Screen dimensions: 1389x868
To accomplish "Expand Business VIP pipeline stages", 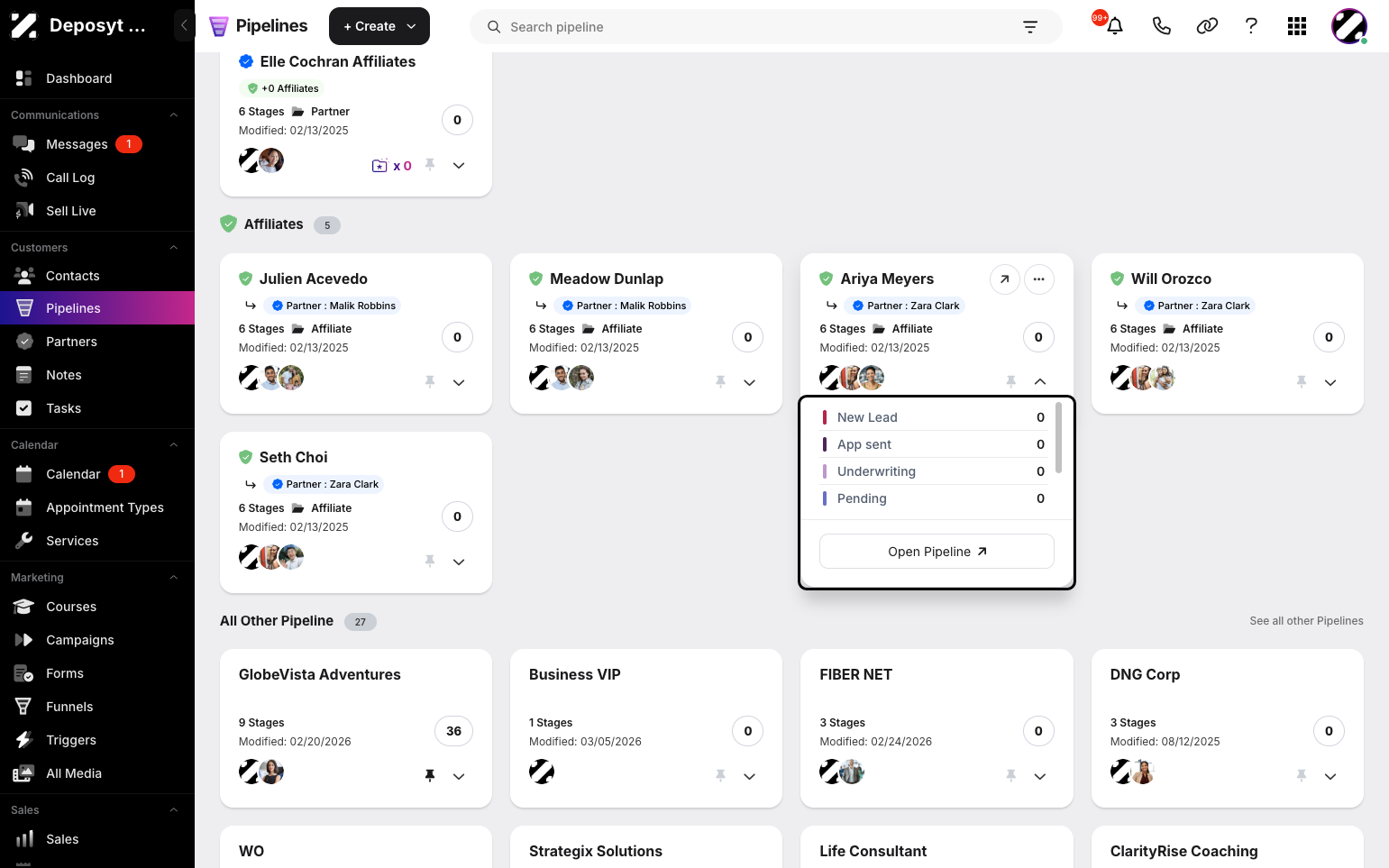I will [x=749, y=776].
